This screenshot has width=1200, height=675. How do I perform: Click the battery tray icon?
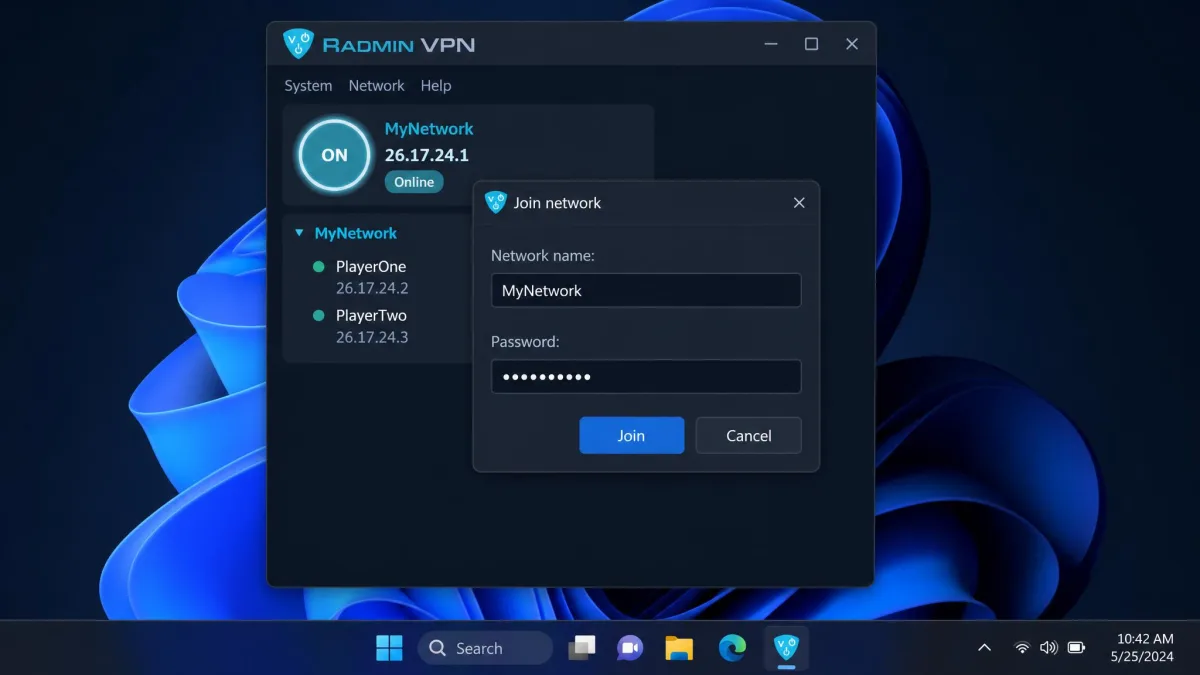(1077, 648)
